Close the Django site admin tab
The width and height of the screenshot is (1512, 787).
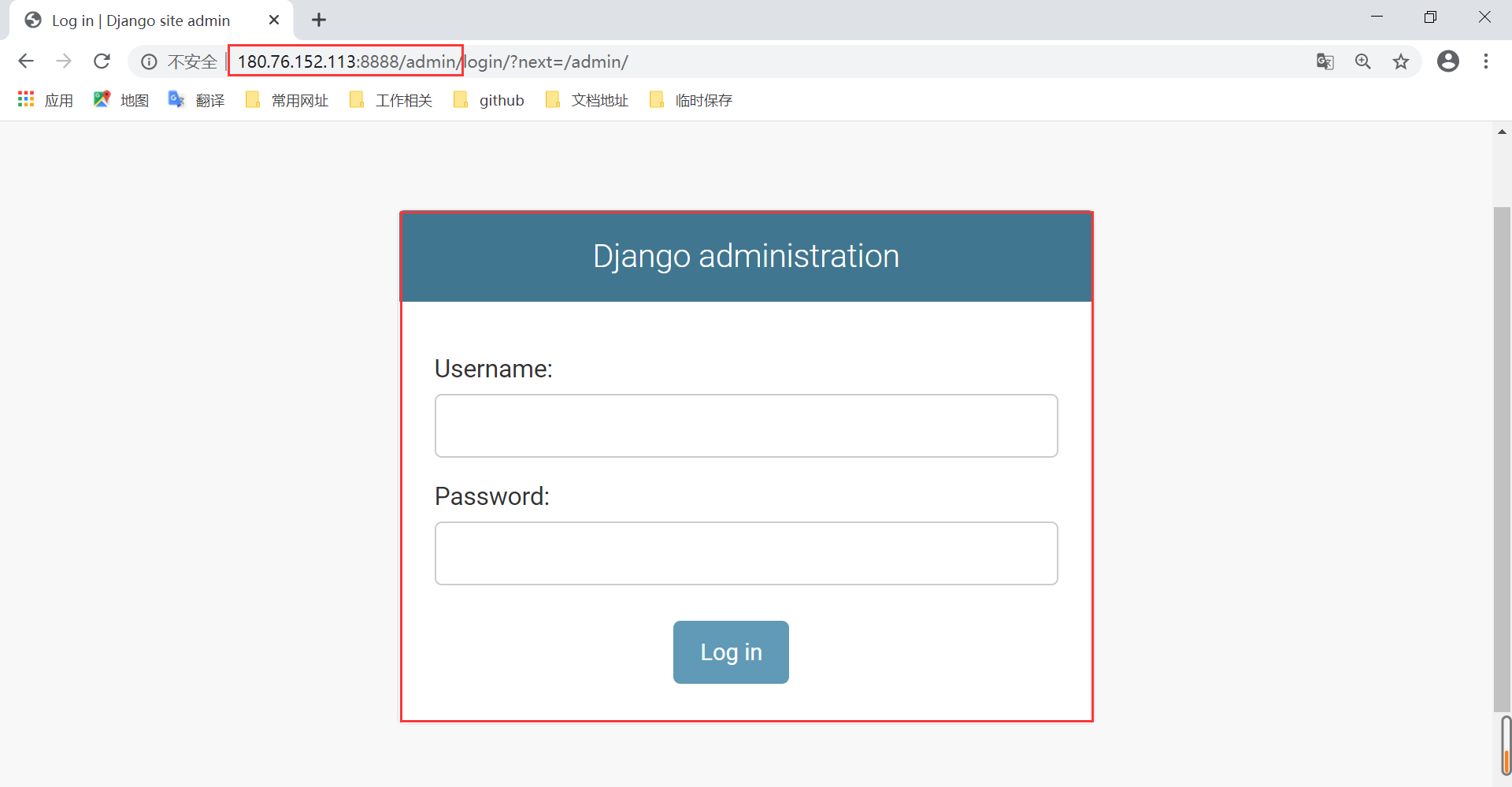tap(274, 20)
